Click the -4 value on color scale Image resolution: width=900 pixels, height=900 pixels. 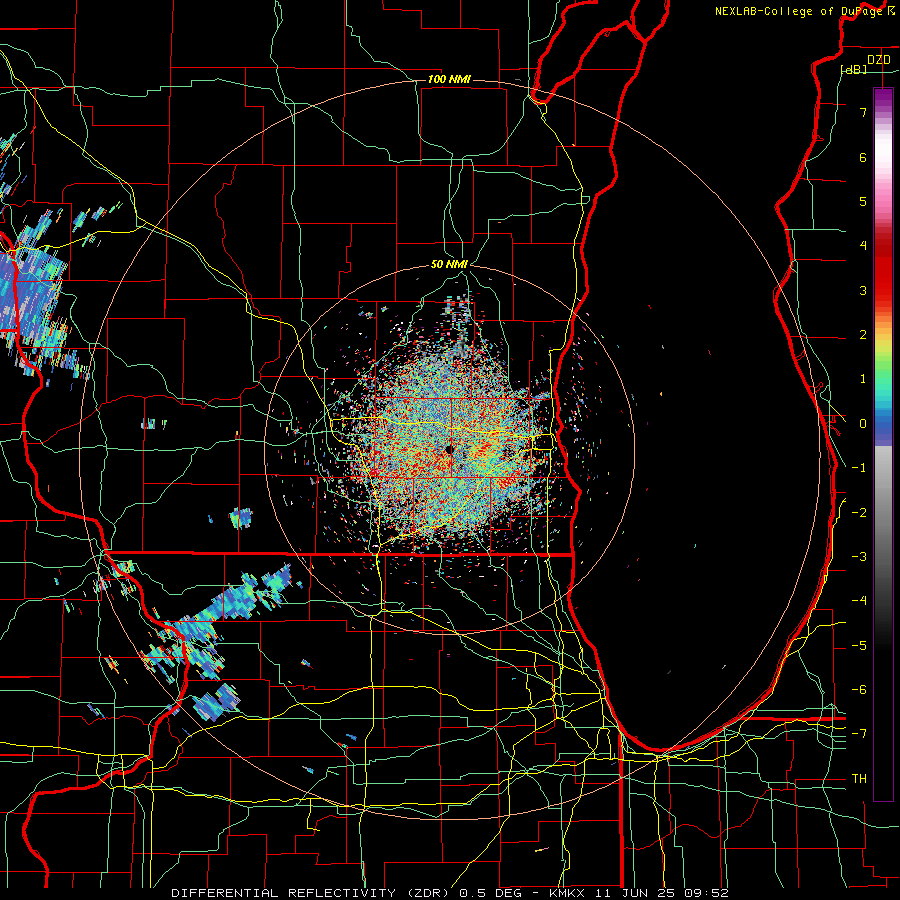859,601
